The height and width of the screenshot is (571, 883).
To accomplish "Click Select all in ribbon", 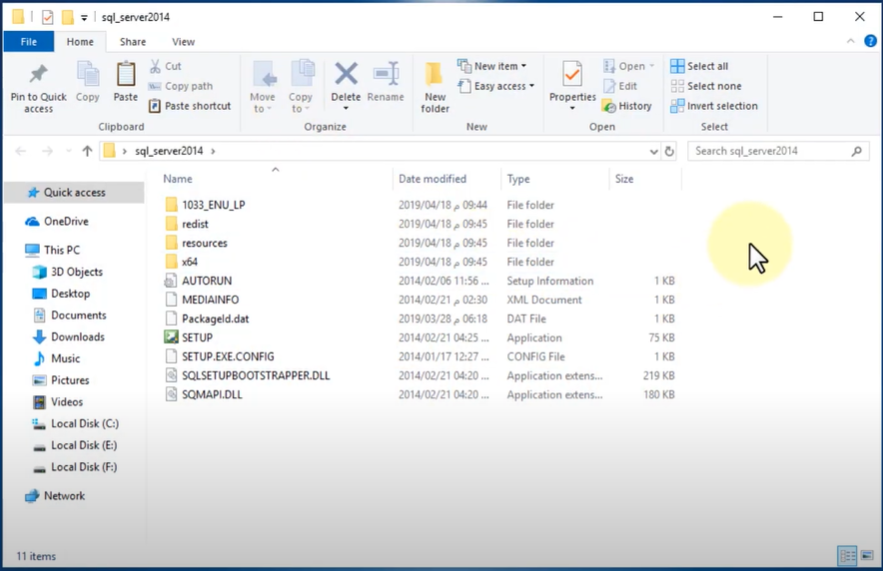I will click(699, 66).
